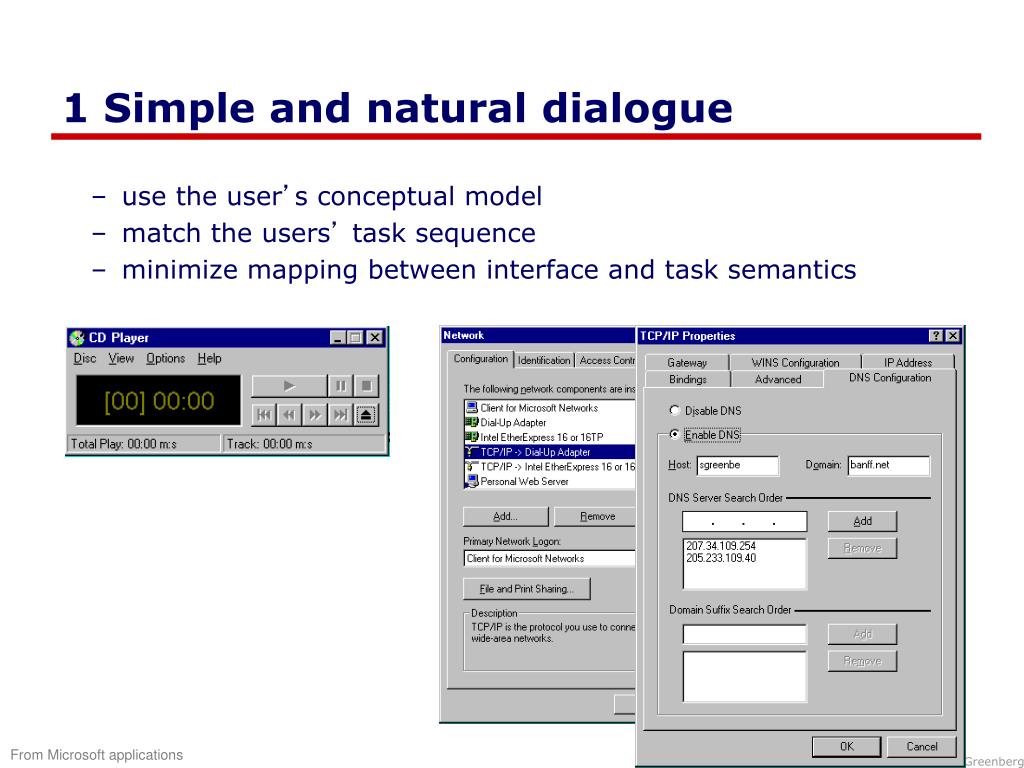Switch to Access Control tab in Network

coord(606,360)
